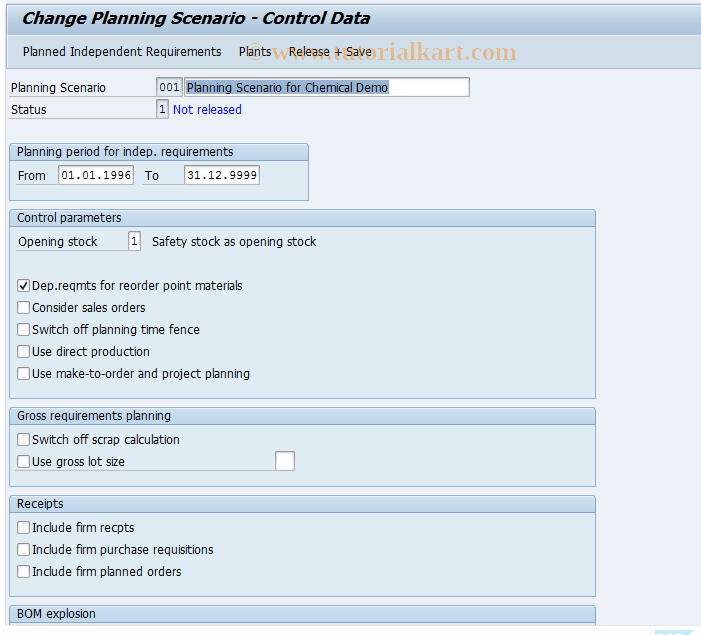Click the 'Status' label
Screen dimensions: 701x635
pos(29,110)
